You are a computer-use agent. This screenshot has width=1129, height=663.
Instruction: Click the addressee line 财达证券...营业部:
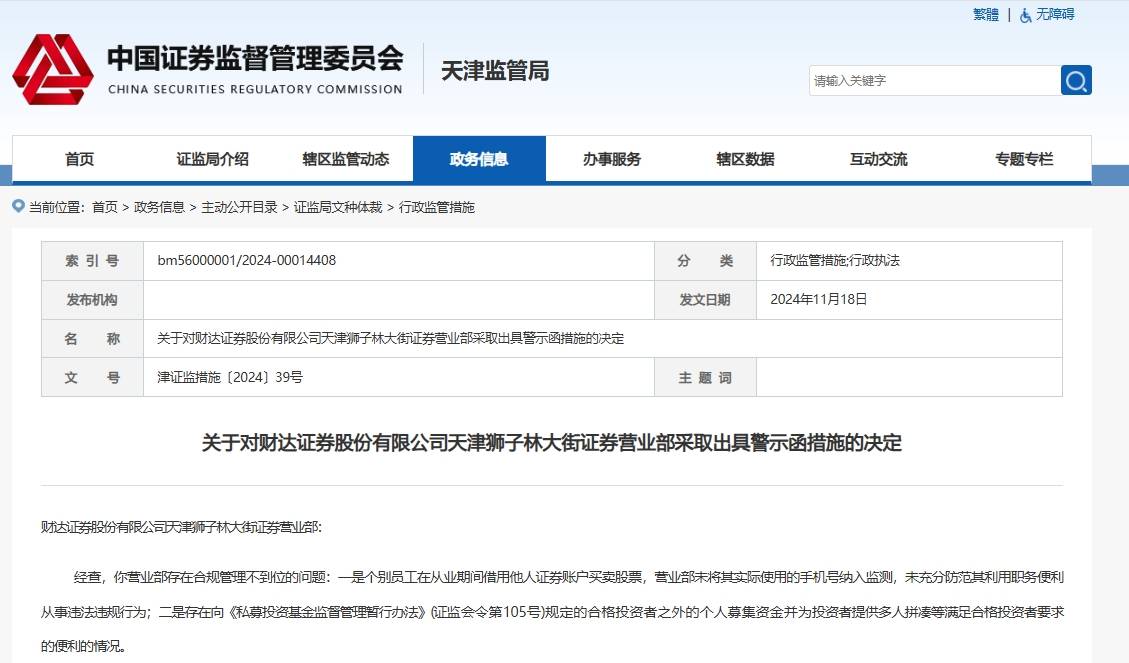[x=181, y=527]
